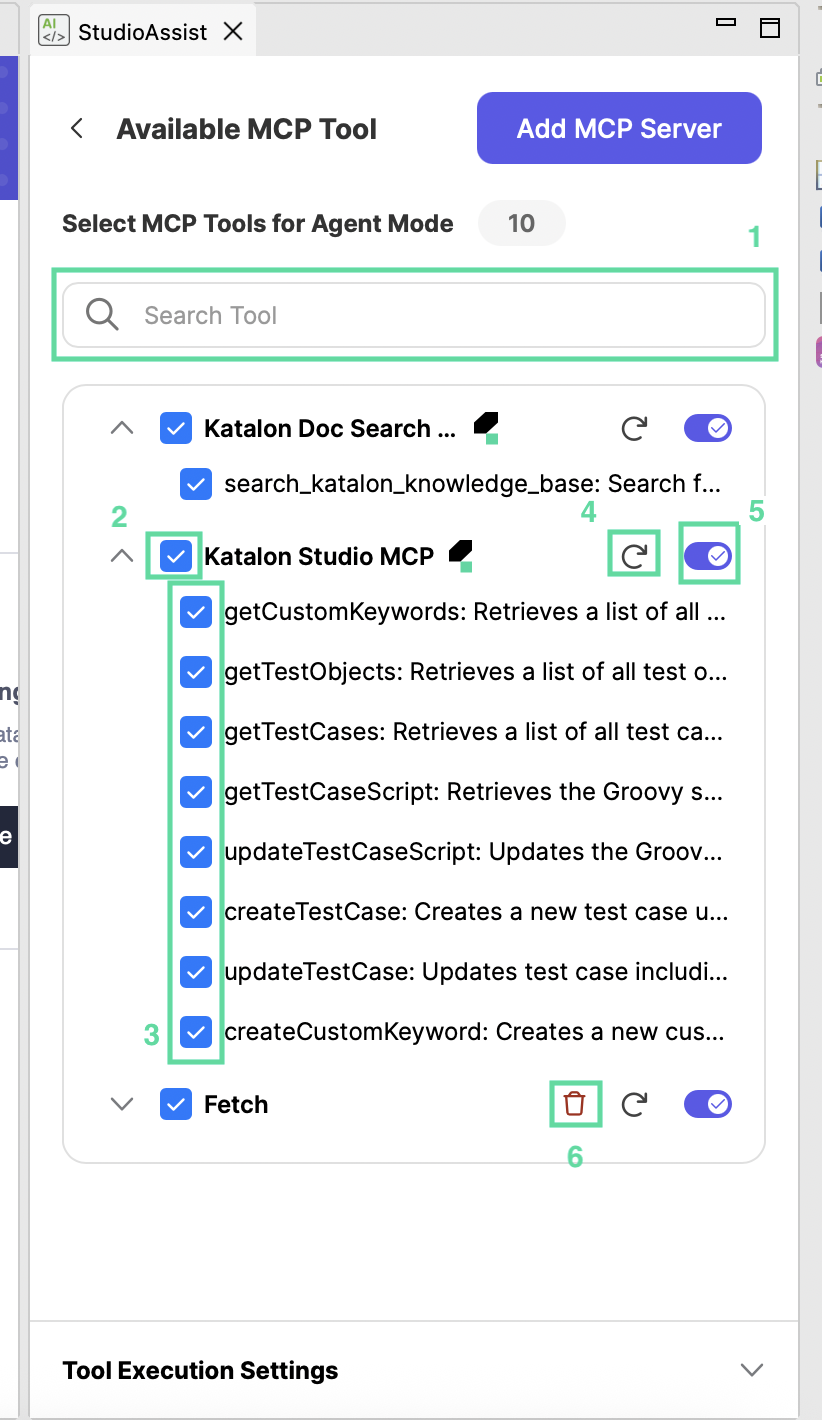
Task: Click the createCustomKeyword description text
Action: (x=475, y=1032)
